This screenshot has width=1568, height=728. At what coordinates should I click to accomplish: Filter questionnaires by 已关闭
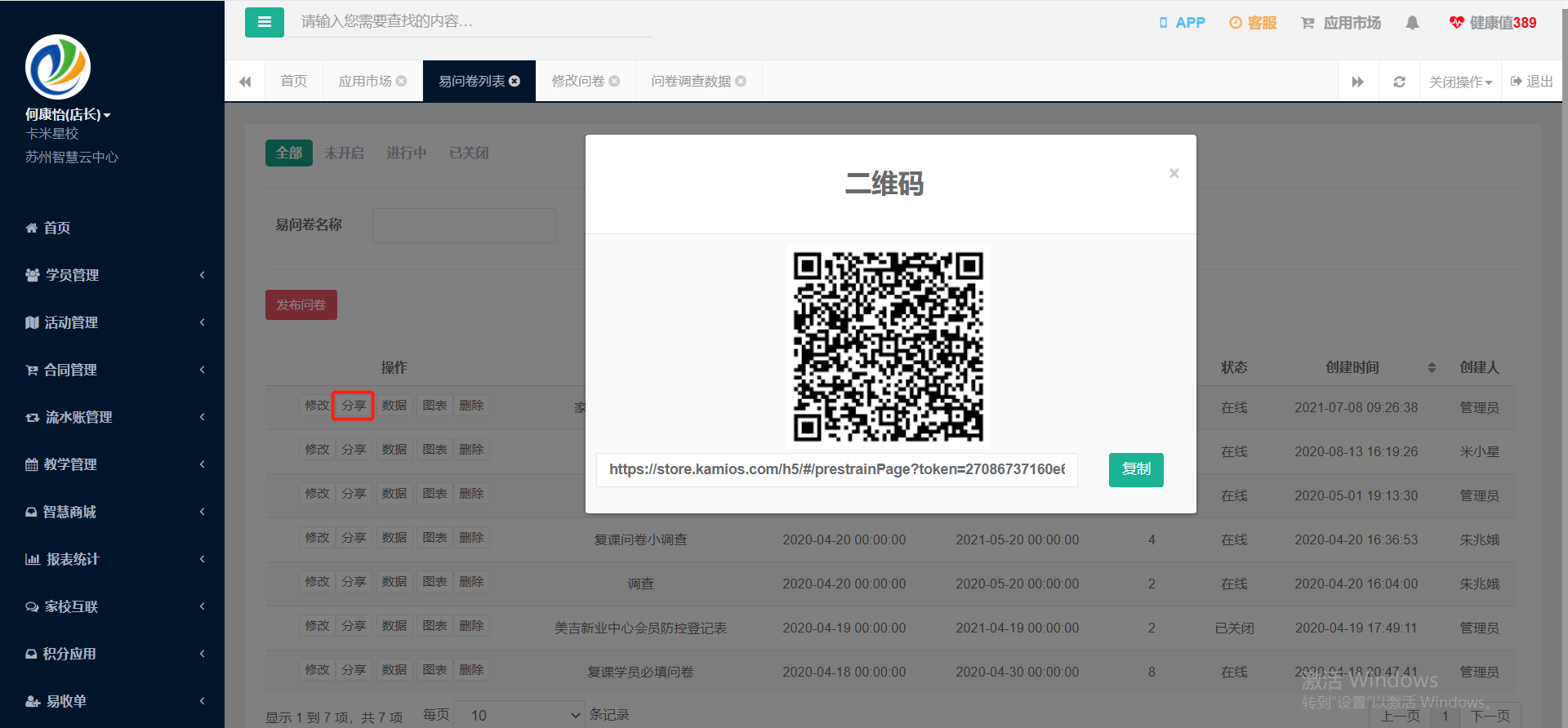pyautogui.click(x=470, y=153)
